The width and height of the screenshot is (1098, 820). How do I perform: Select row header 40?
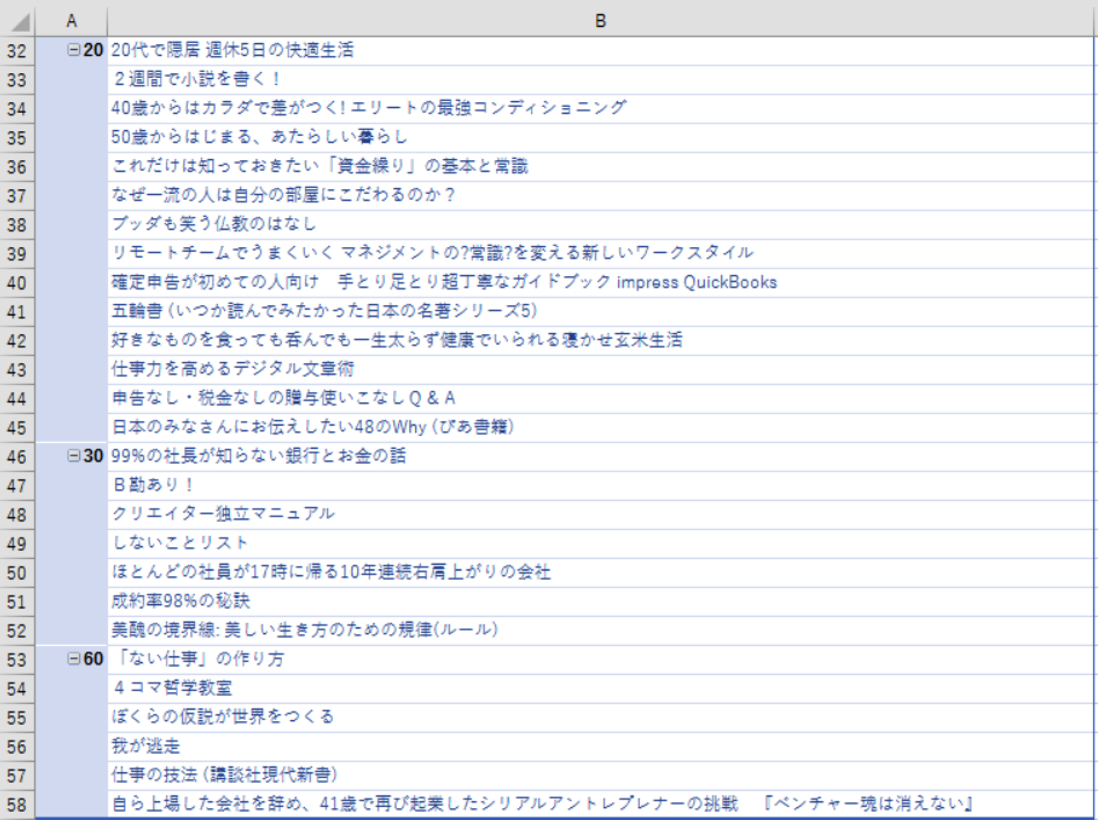tap(18, 283)
